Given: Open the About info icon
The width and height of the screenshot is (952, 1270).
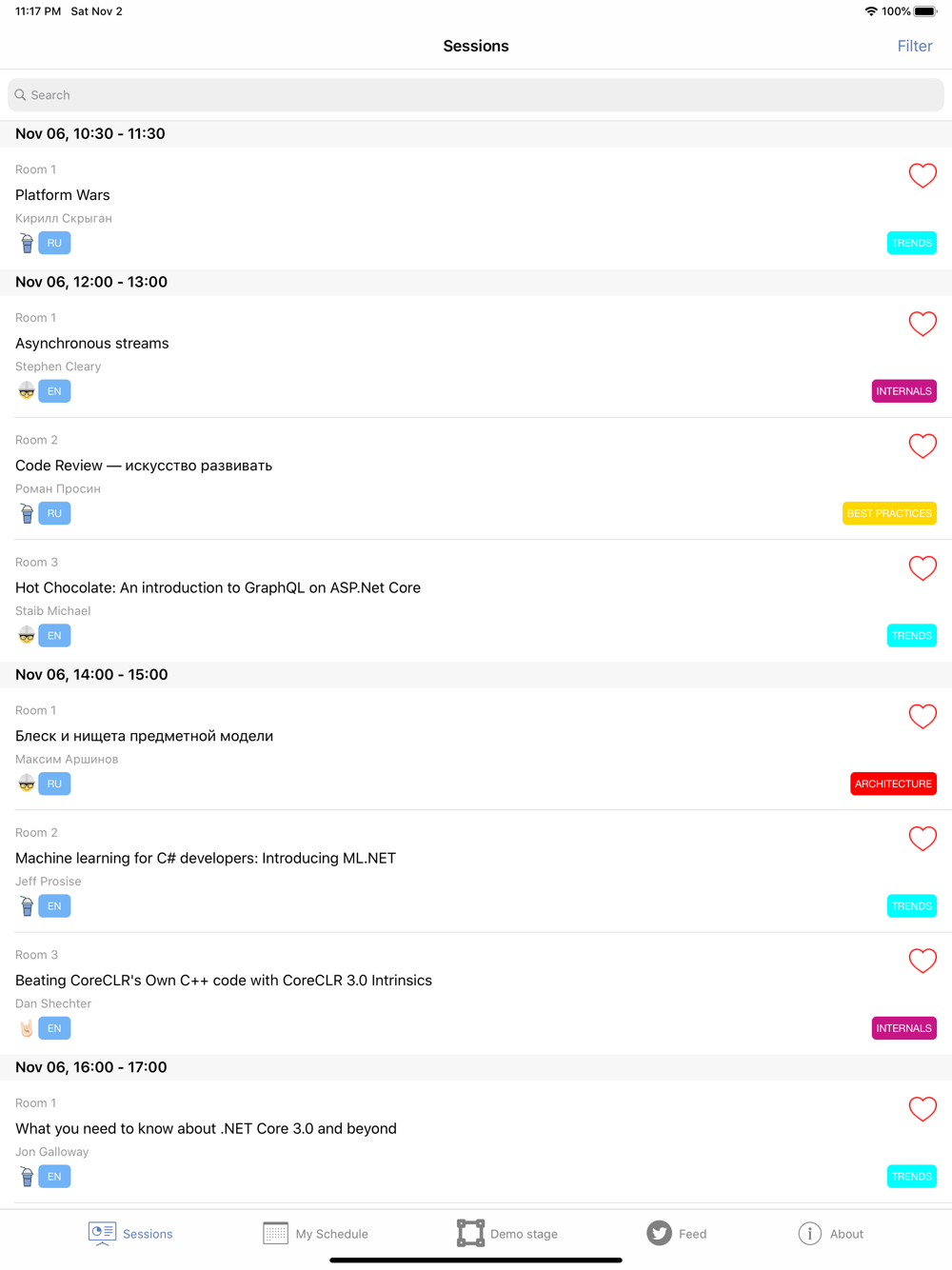Looking at the screenshot, I should [x=809, y=1233].
